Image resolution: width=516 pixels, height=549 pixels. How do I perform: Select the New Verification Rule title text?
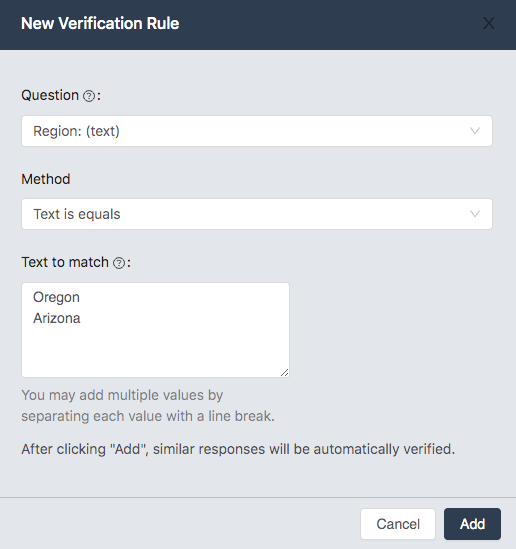coord(100,23)
